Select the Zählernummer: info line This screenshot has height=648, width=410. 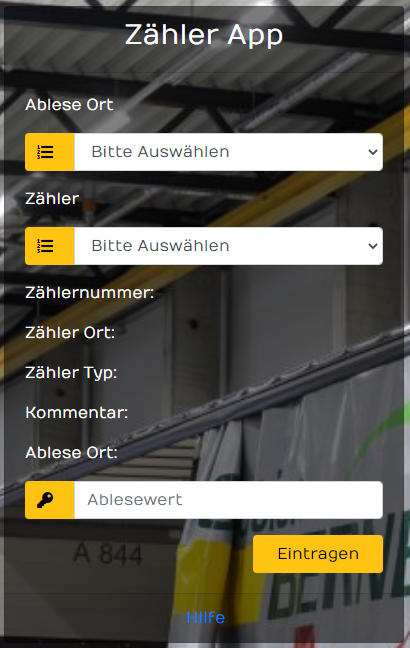[89, 293]
